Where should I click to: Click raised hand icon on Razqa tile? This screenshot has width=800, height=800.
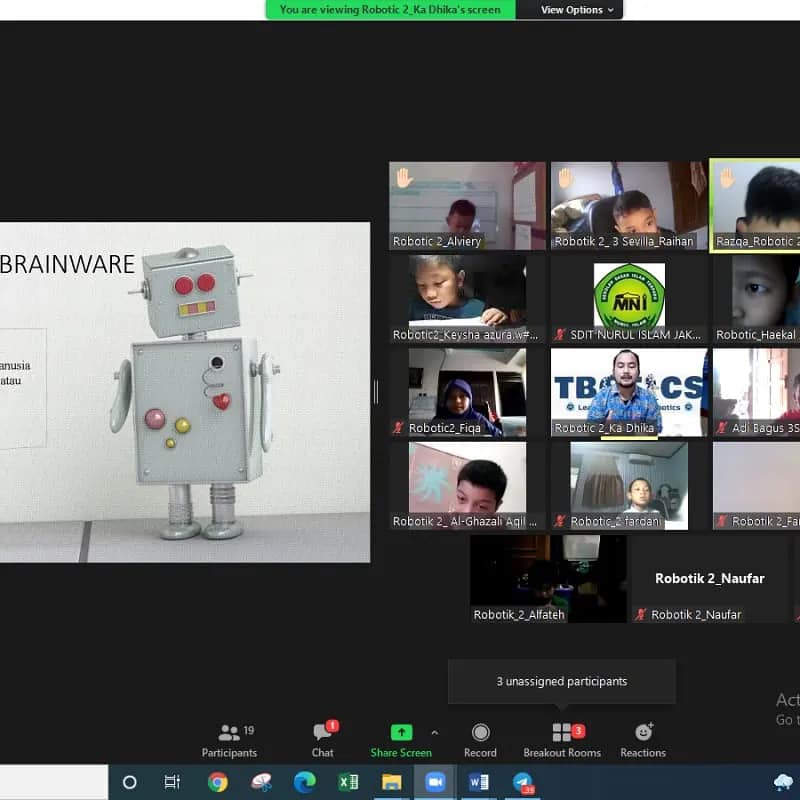pos(728,178)
